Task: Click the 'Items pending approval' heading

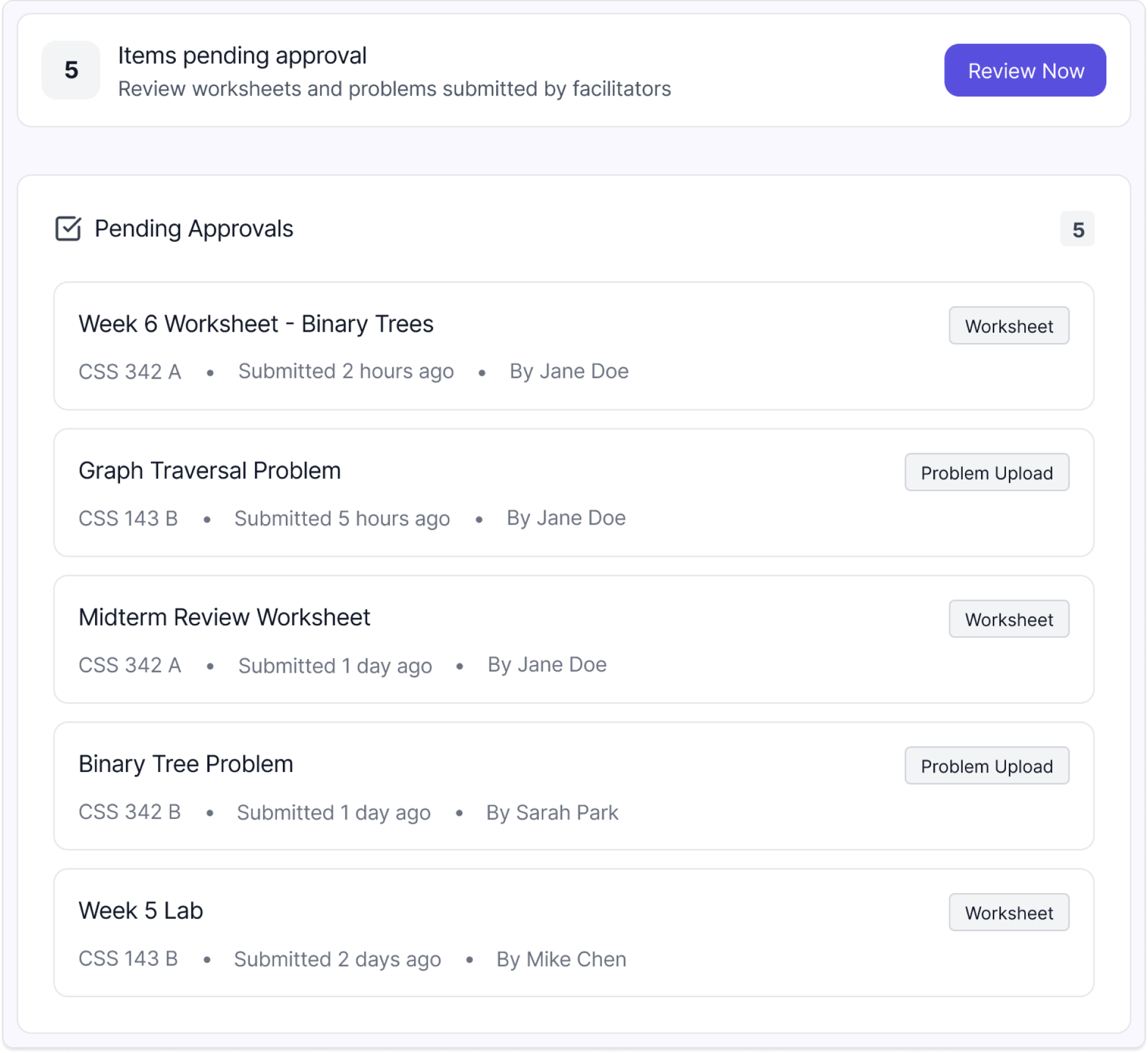Action: pos(242,55)
